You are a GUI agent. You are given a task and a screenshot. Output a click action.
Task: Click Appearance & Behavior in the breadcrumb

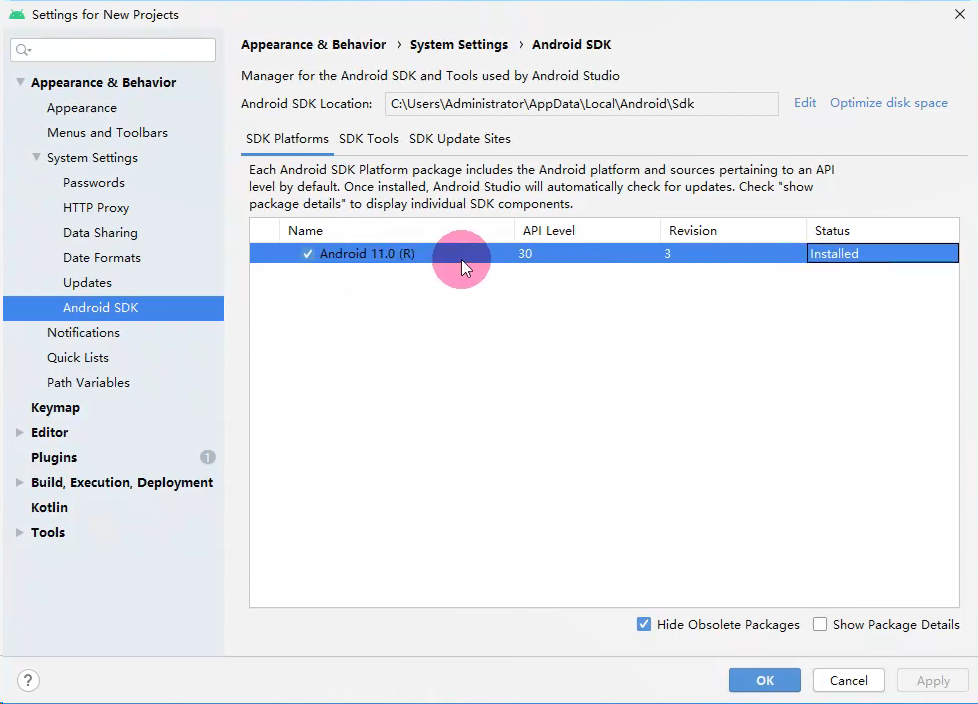click(x=314, y=45)
